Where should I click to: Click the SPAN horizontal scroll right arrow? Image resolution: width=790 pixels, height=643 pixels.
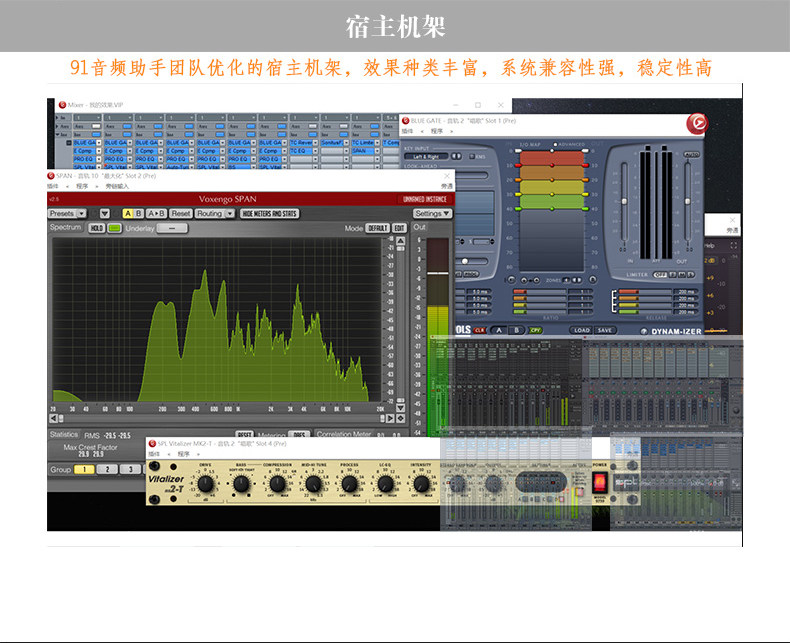tap(390, 418)
